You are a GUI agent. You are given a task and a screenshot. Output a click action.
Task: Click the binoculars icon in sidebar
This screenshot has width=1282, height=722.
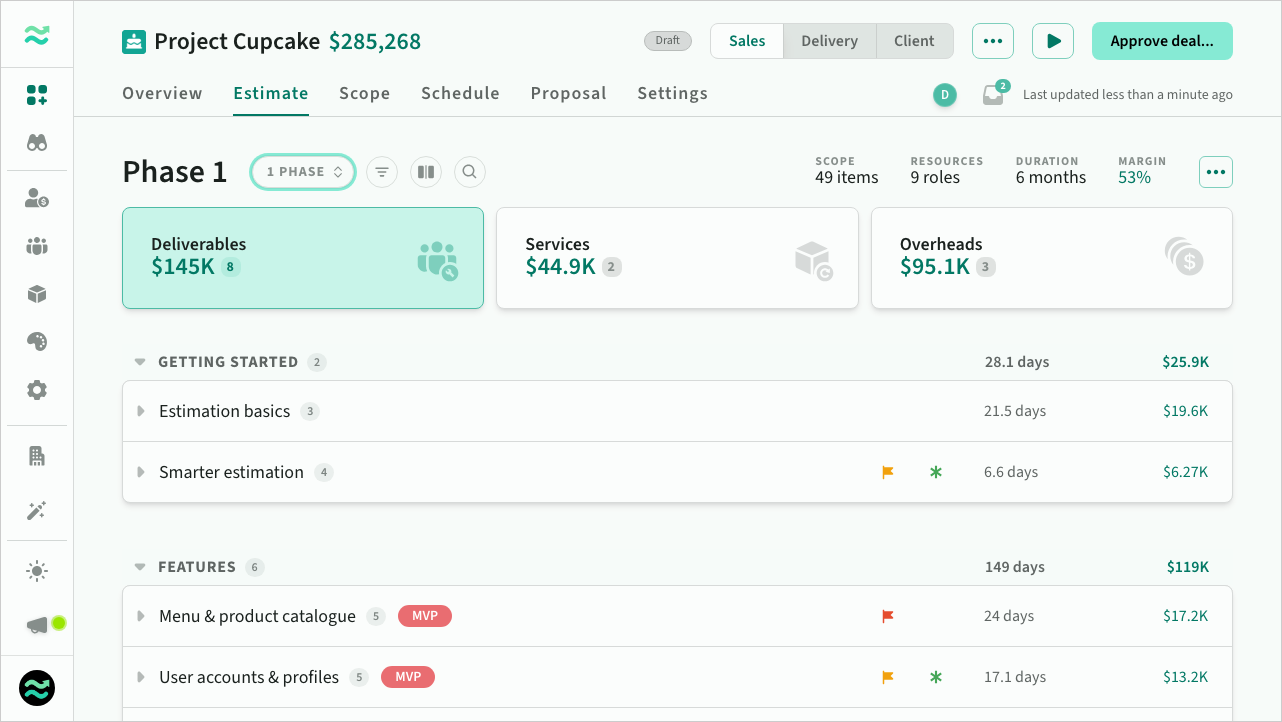pyautogui.click(x=37, y=143)
